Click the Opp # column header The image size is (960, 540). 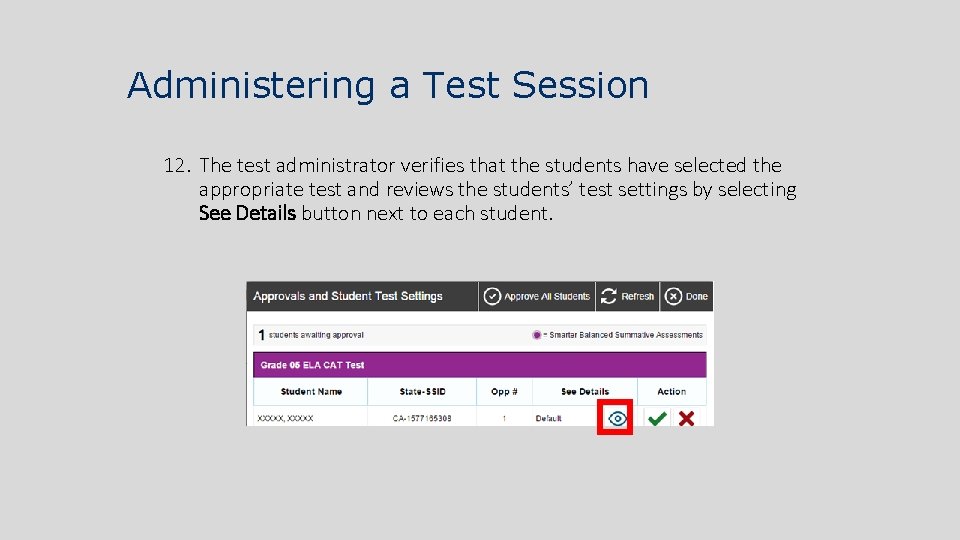(504, 392)
